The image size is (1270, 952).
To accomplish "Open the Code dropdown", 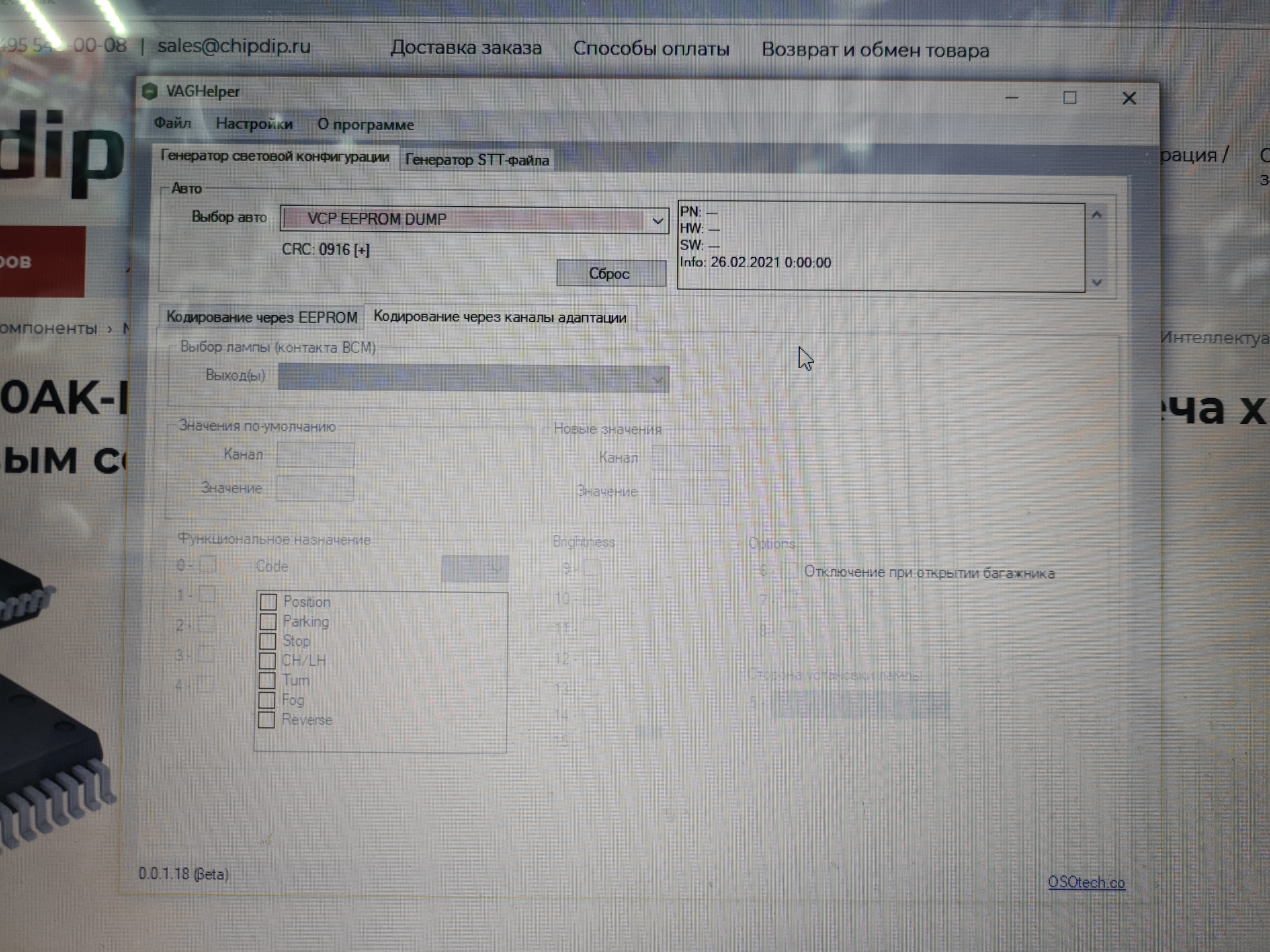I will pyautogui.click(x=496, y=568).
